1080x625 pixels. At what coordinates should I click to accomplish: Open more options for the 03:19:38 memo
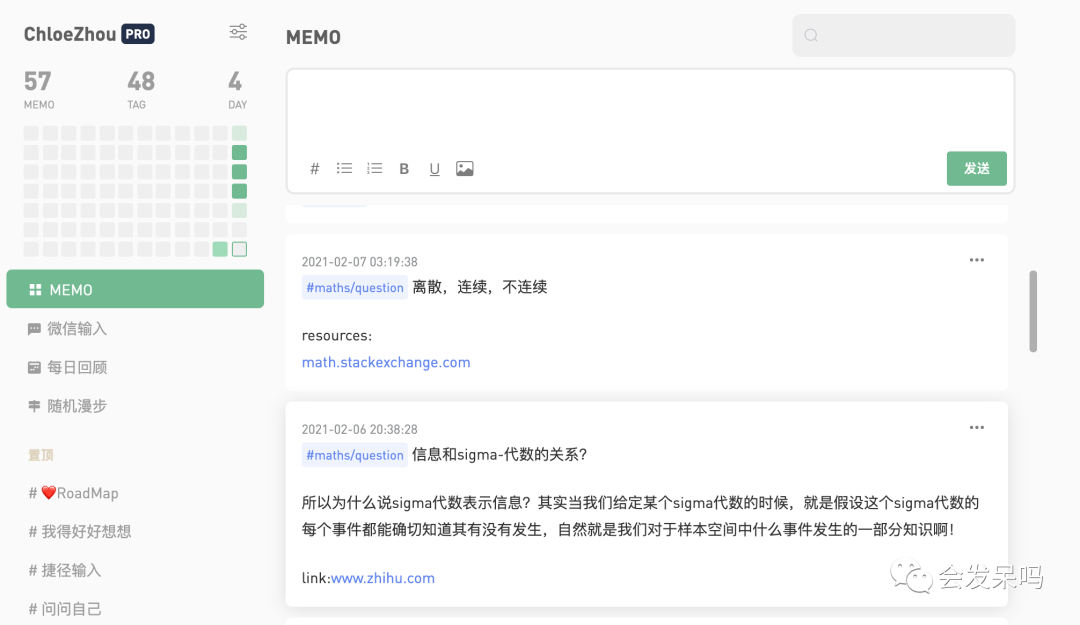(977, 260)
